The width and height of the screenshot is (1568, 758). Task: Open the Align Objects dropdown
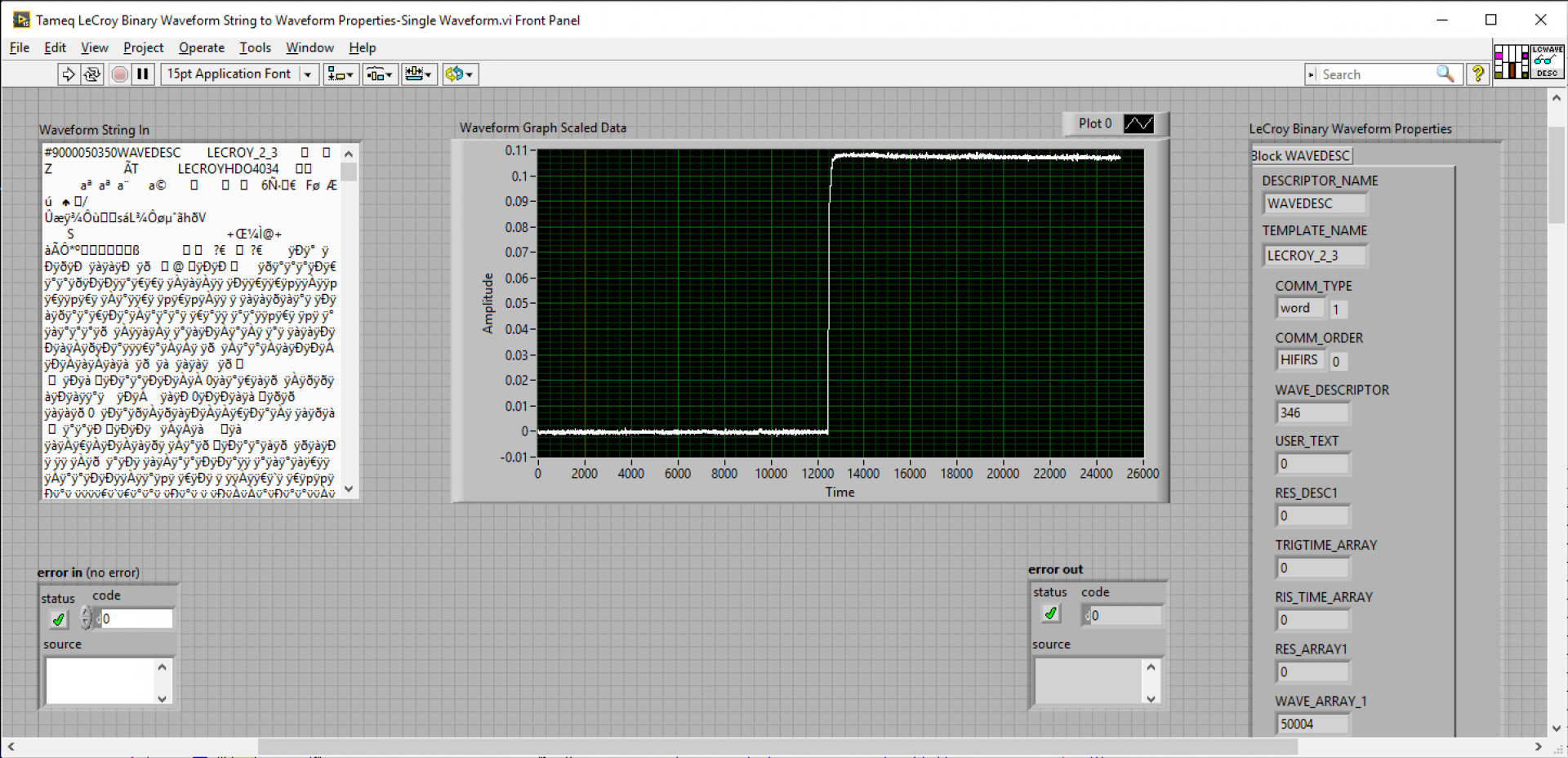341,74
